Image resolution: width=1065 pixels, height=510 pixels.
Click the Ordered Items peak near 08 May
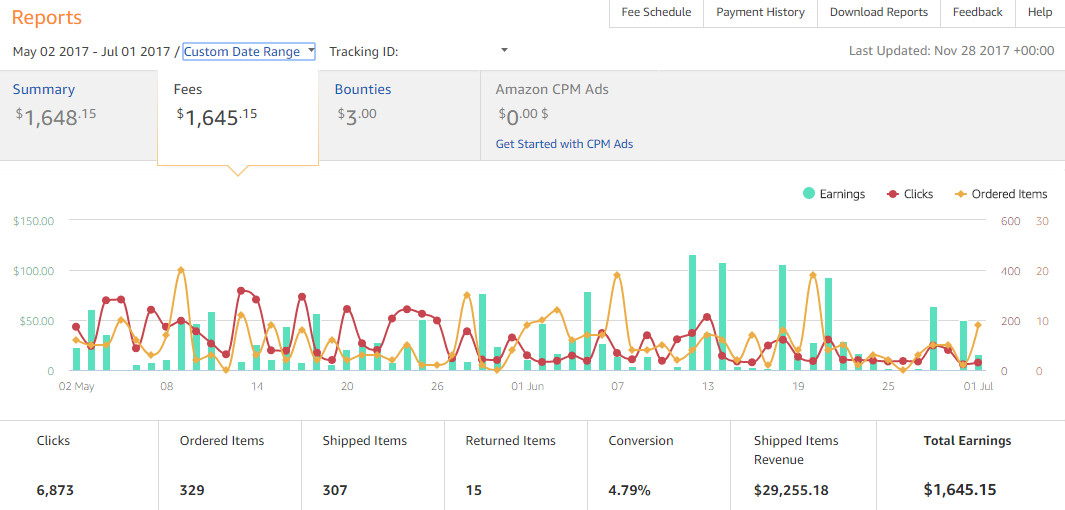(x=181, y=270)
